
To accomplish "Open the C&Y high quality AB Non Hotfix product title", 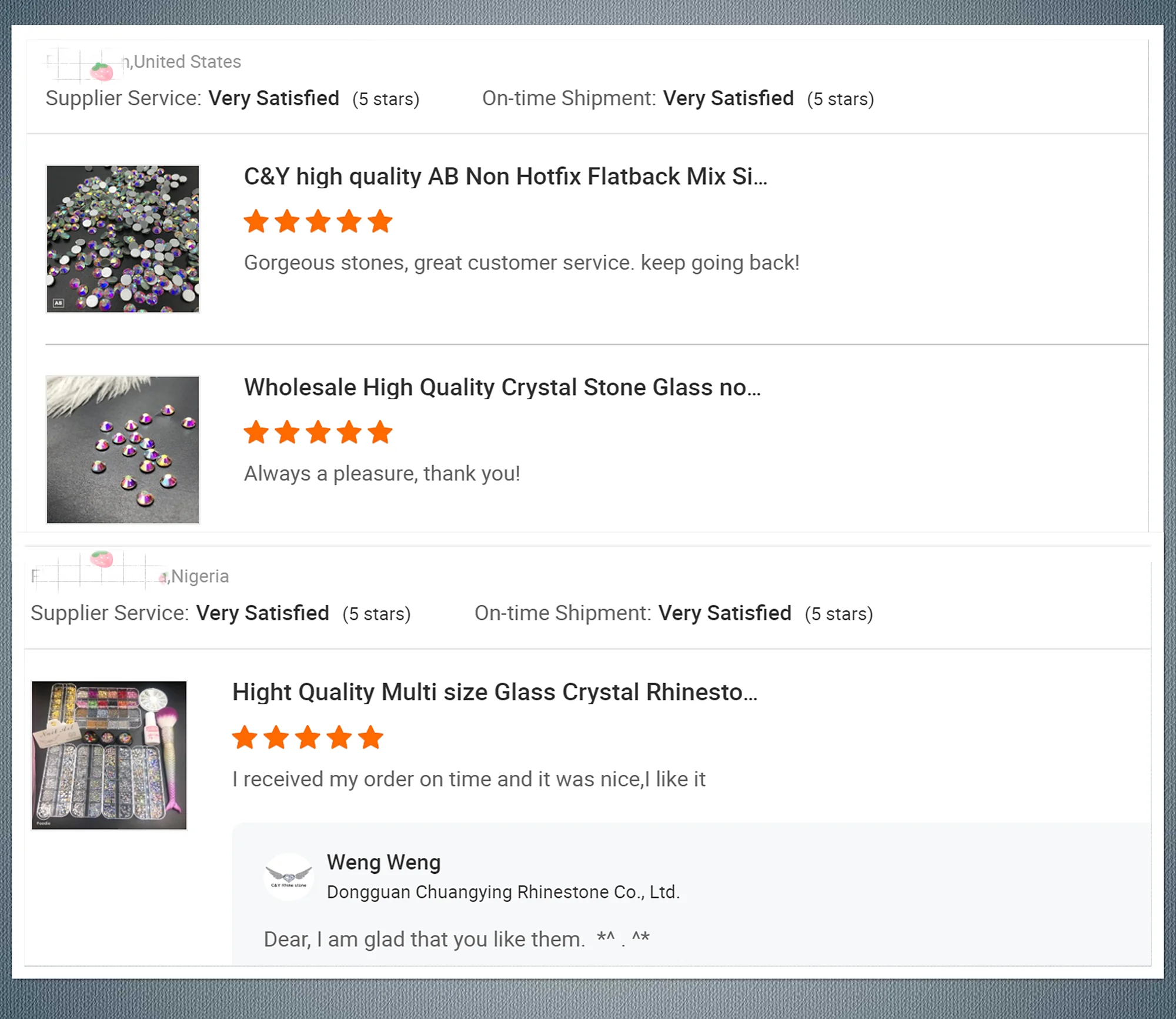I will [505, 176].
